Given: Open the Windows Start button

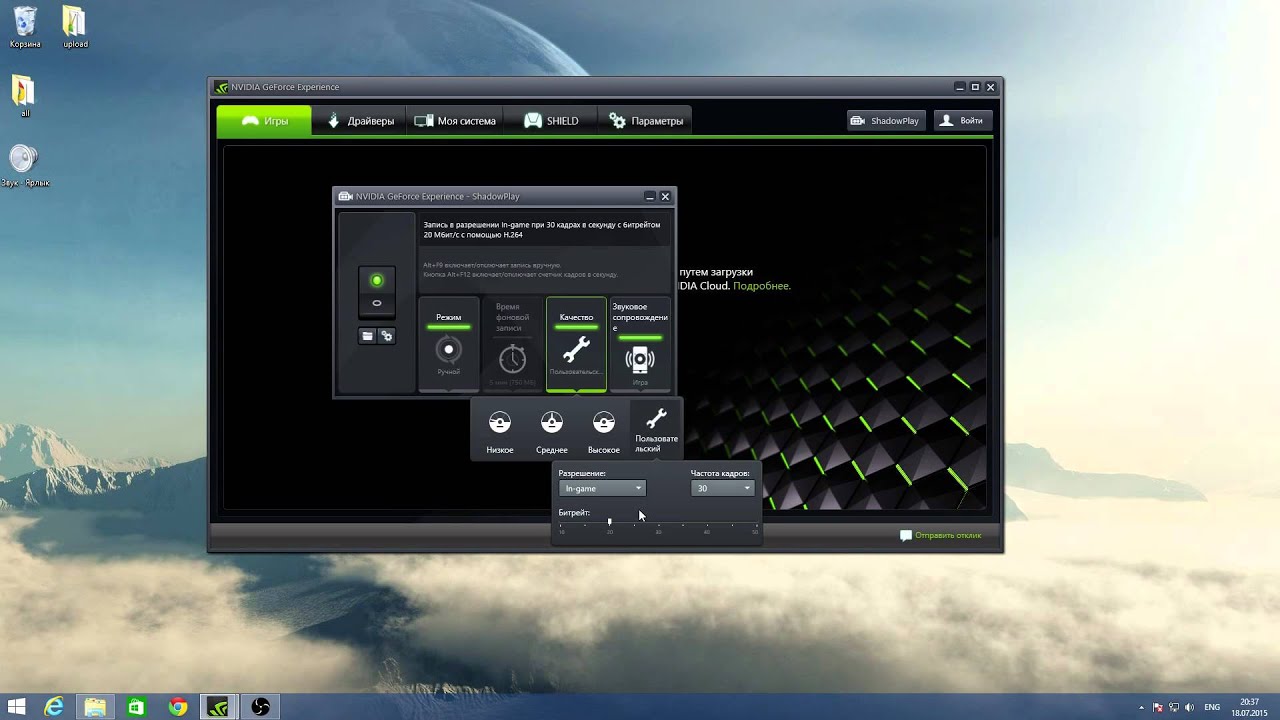Looking at the screenshot, I should (x=17, y=707).
